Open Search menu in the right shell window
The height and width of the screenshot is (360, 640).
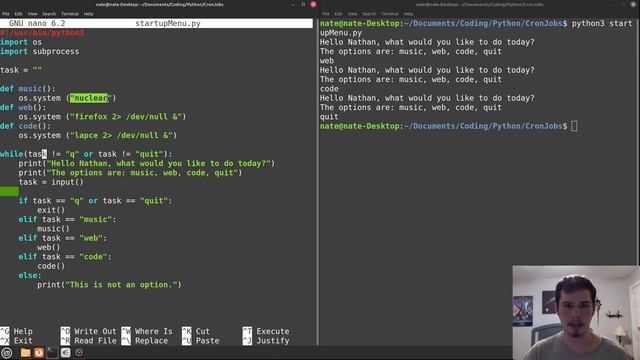369,14
